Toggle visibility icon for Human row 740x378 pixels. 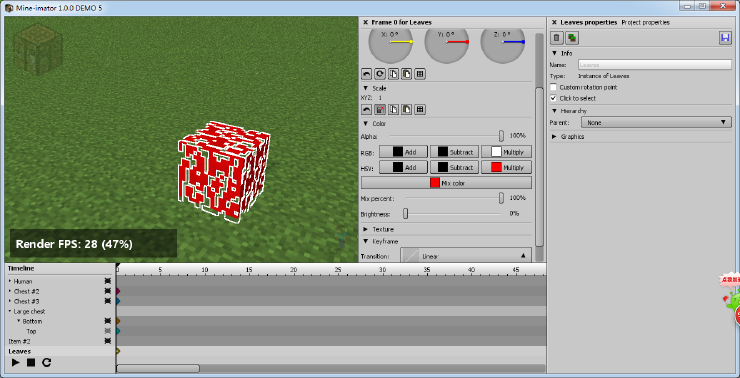click(108, 281)
